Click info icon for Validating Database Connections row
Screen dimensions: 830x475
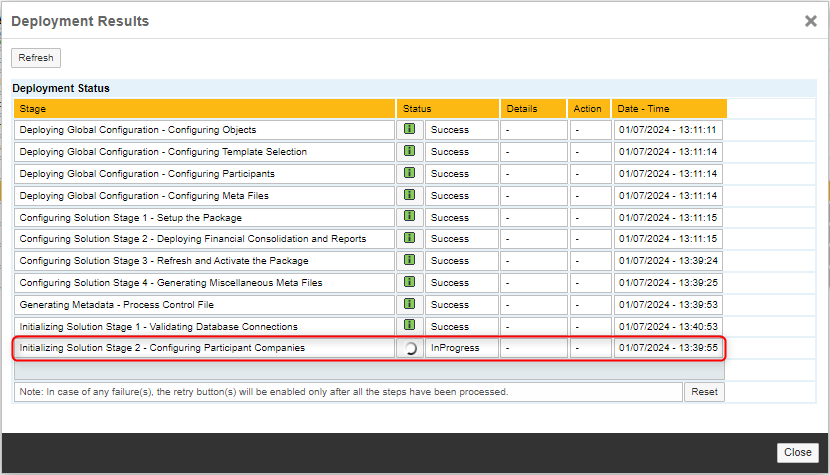coord(409,326)
